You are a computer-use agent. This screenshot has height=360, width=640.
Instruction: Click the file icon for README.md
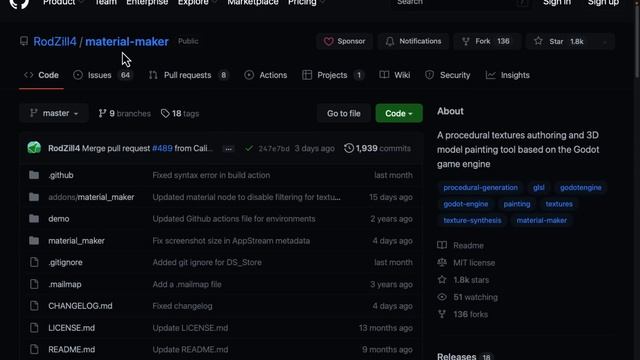click(x=34, y=349)
